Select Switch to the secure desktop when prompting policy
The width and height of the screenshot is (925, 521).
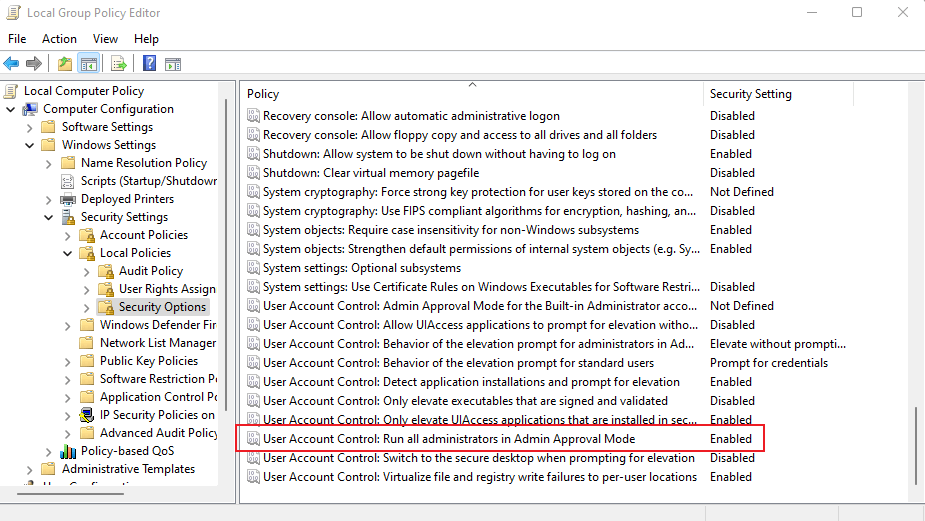tap(478, 458)
